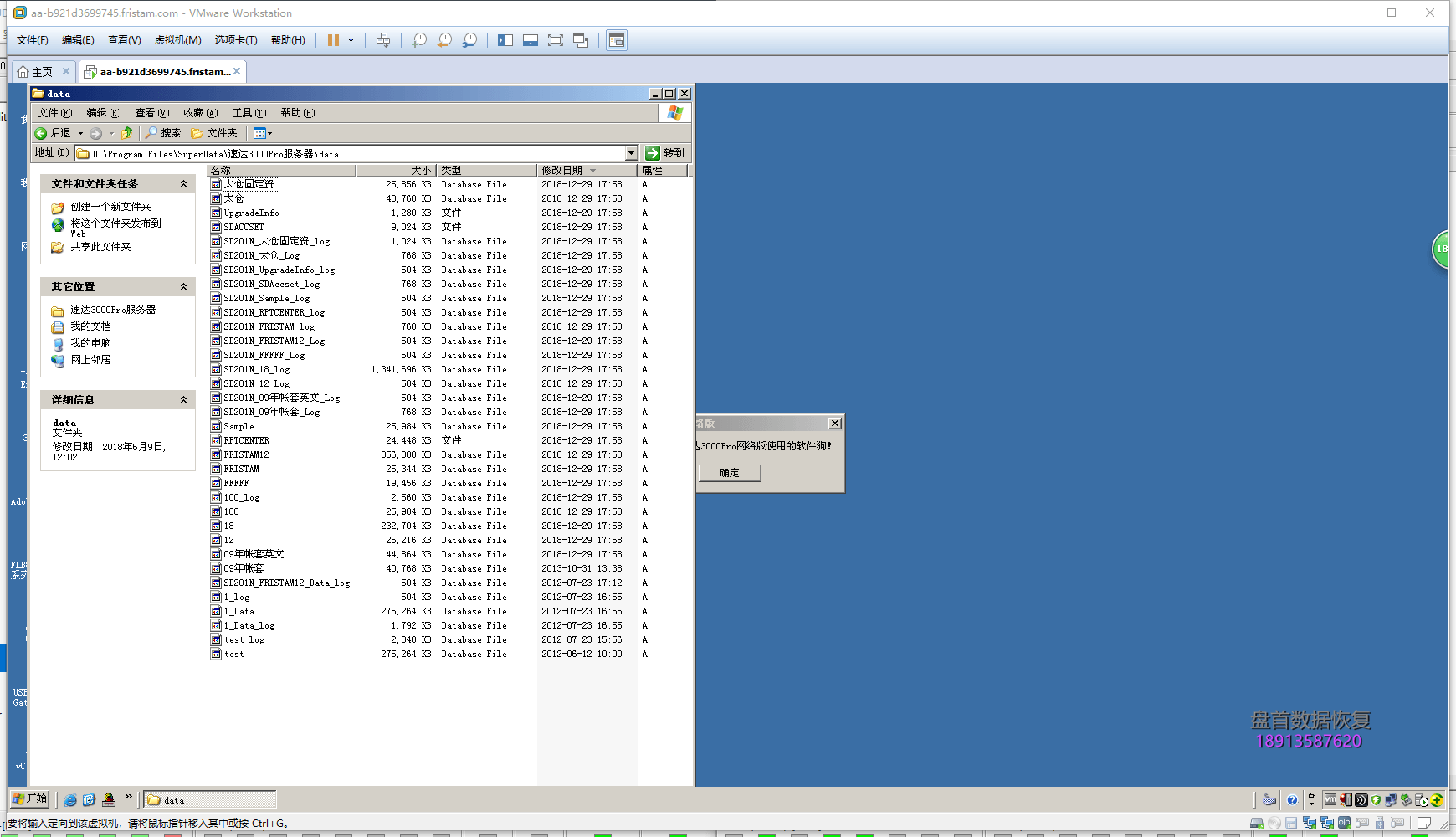Screen dimensions: 1456x837
Task: Click the hard disk device status icon
Action: [x=1256, y=824]
